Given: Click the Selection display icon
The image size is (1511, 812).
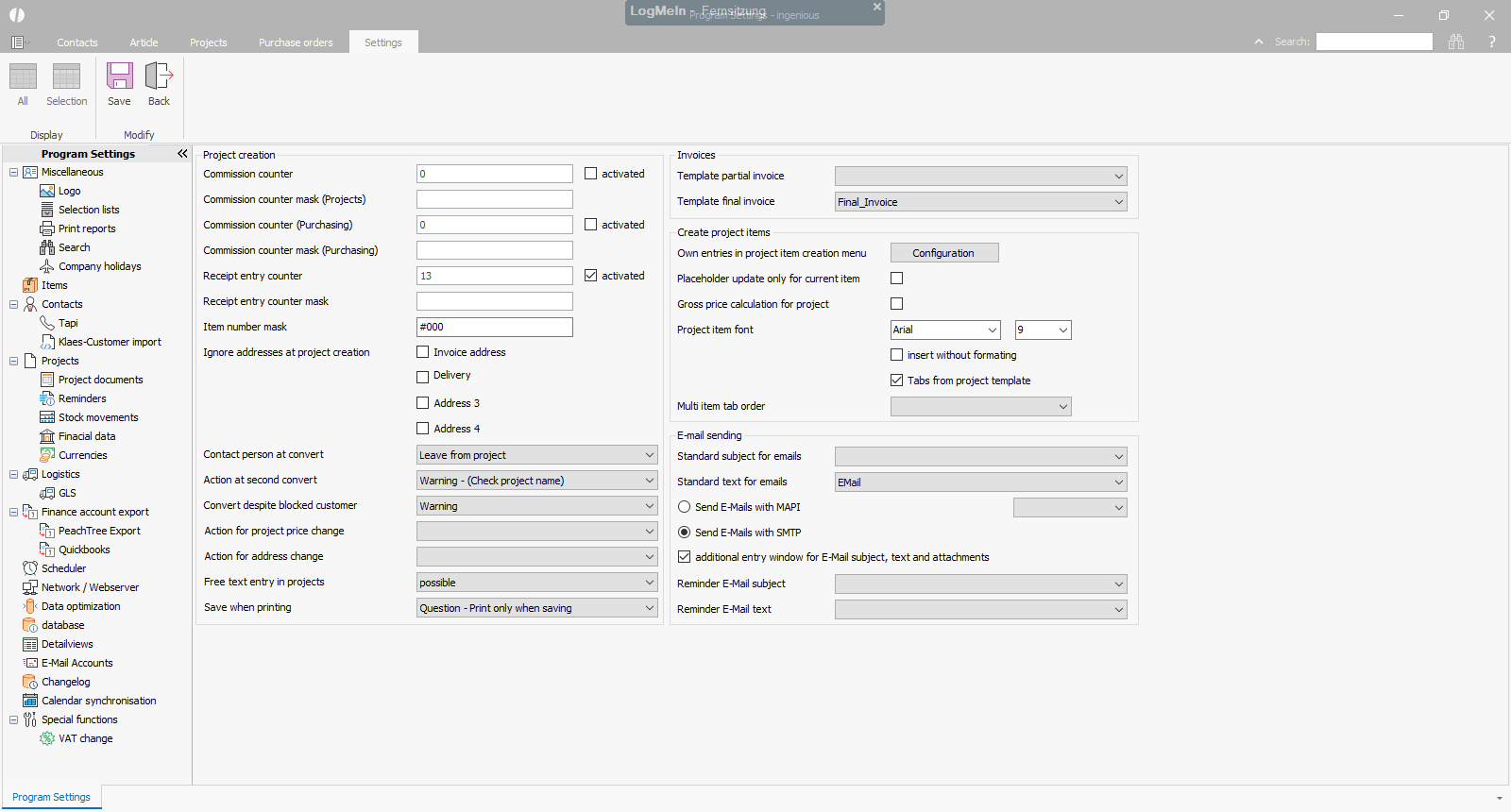Looking at the screenshot, I should (66, 76).
